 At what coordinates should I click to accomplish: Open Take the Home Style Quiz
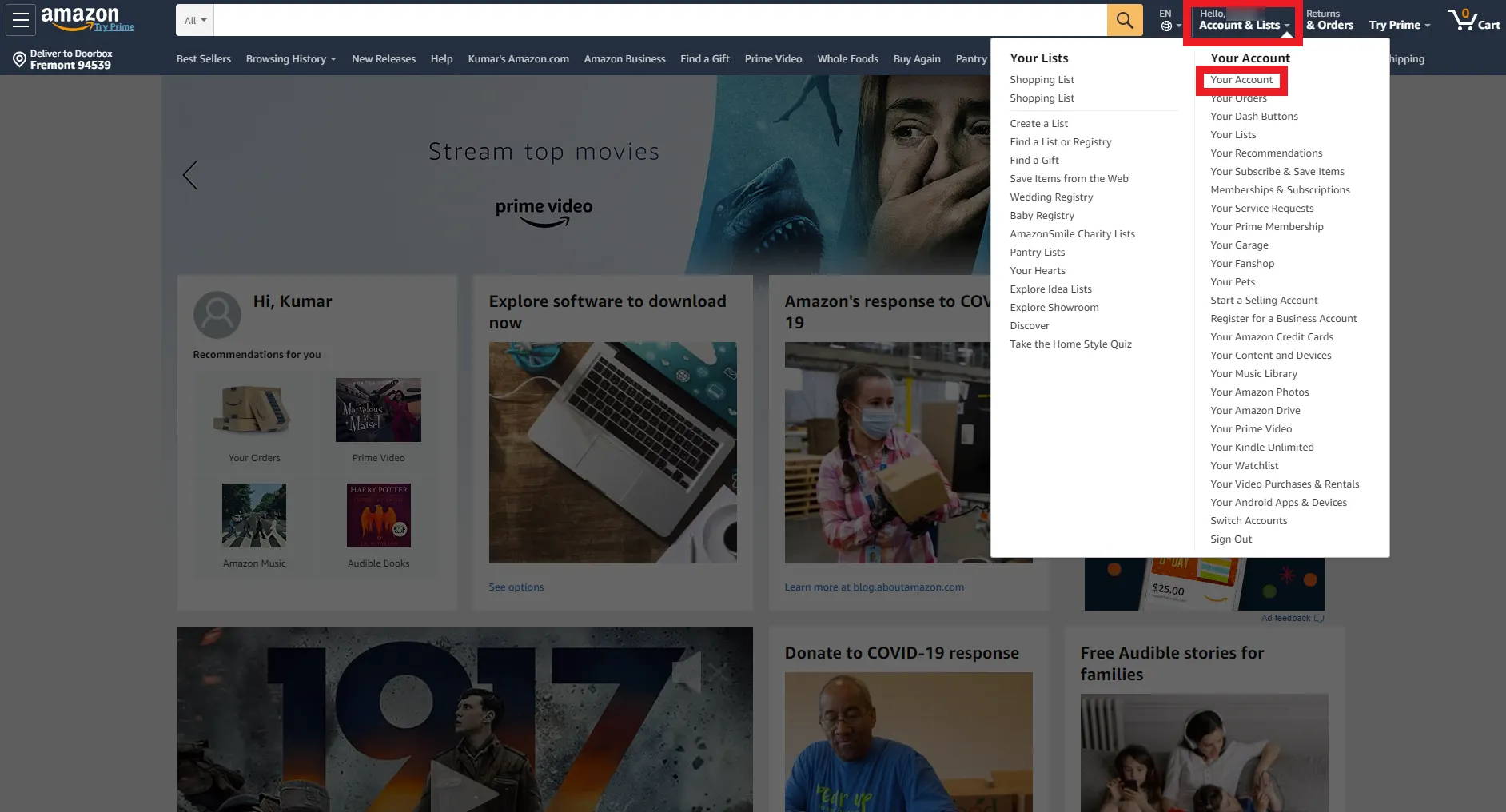tap(1070, 344)
